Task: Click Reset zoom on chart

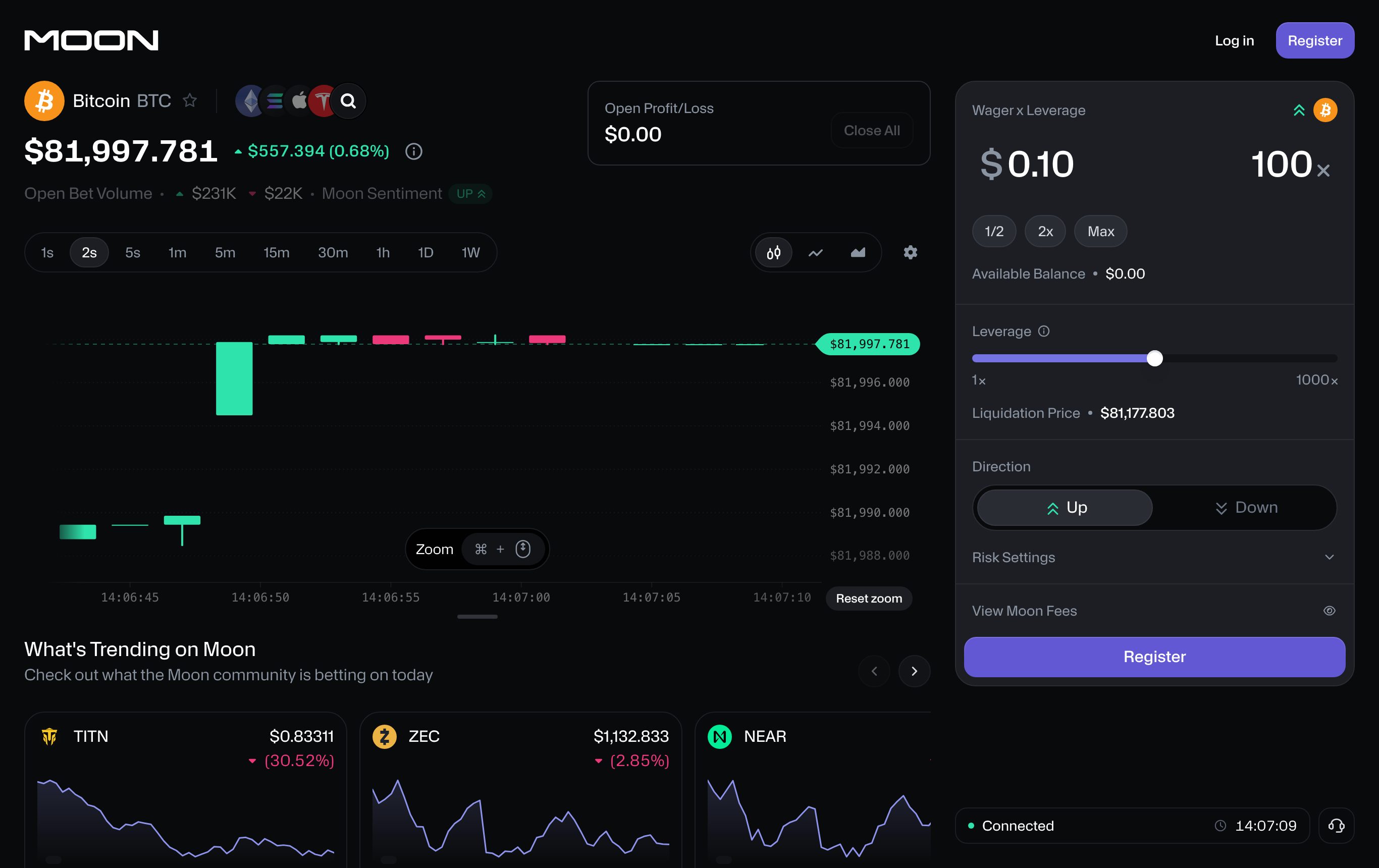Action: tap(869, 599)
